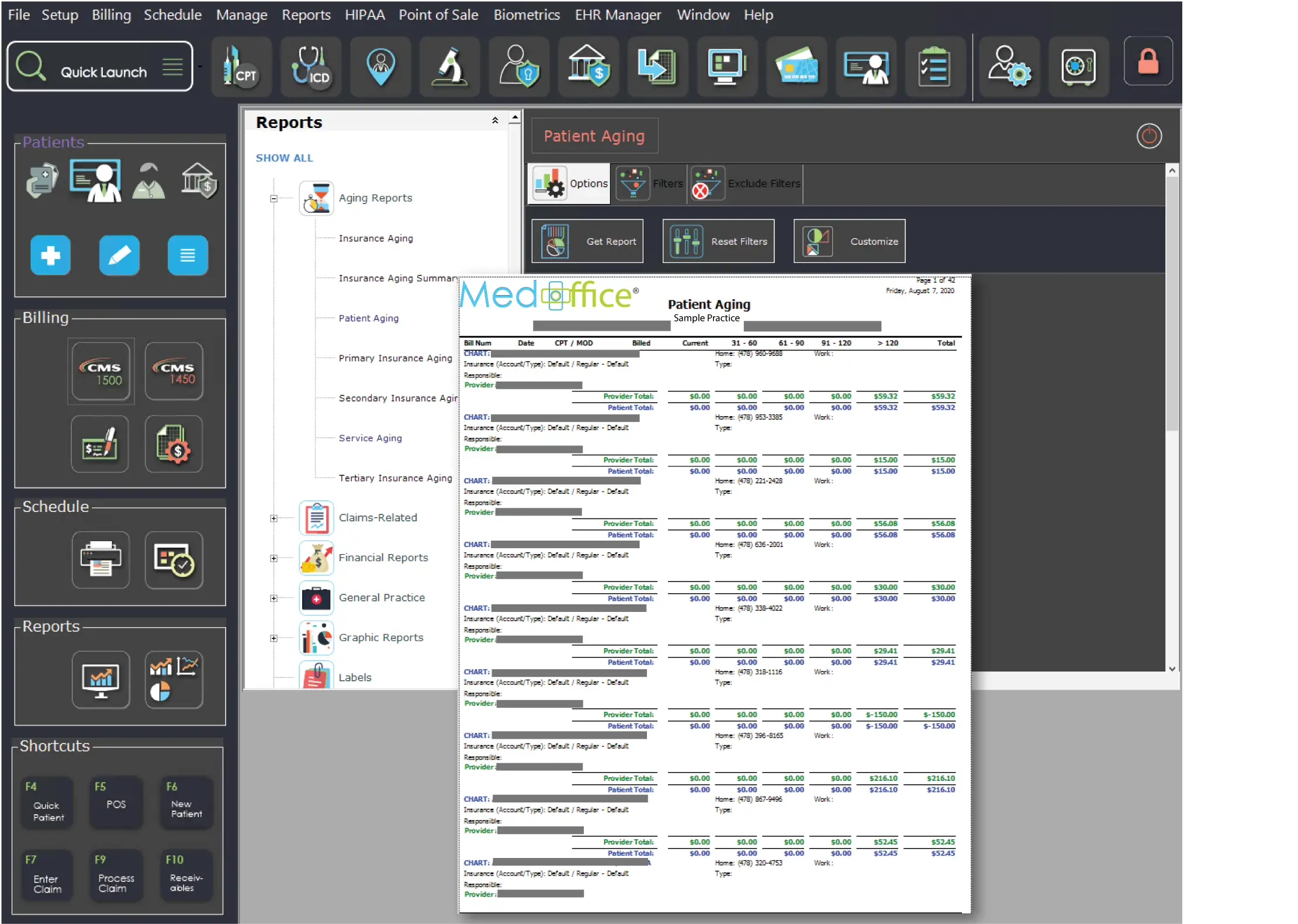Click the SHOW ALL link
Screen dimensions: 1298x924
coord(284,158)
